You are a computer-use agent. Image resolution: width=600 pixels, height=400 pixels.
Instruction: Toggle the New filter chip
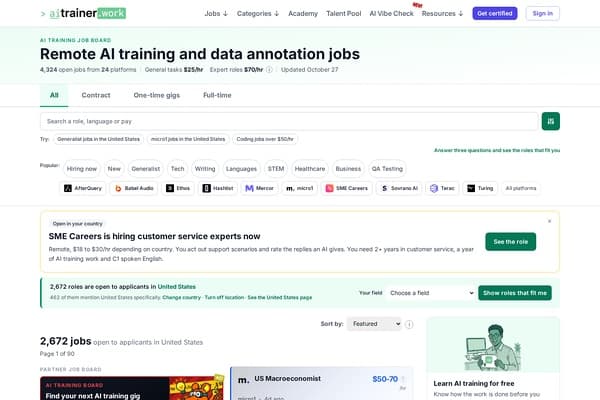pos(114,169)
